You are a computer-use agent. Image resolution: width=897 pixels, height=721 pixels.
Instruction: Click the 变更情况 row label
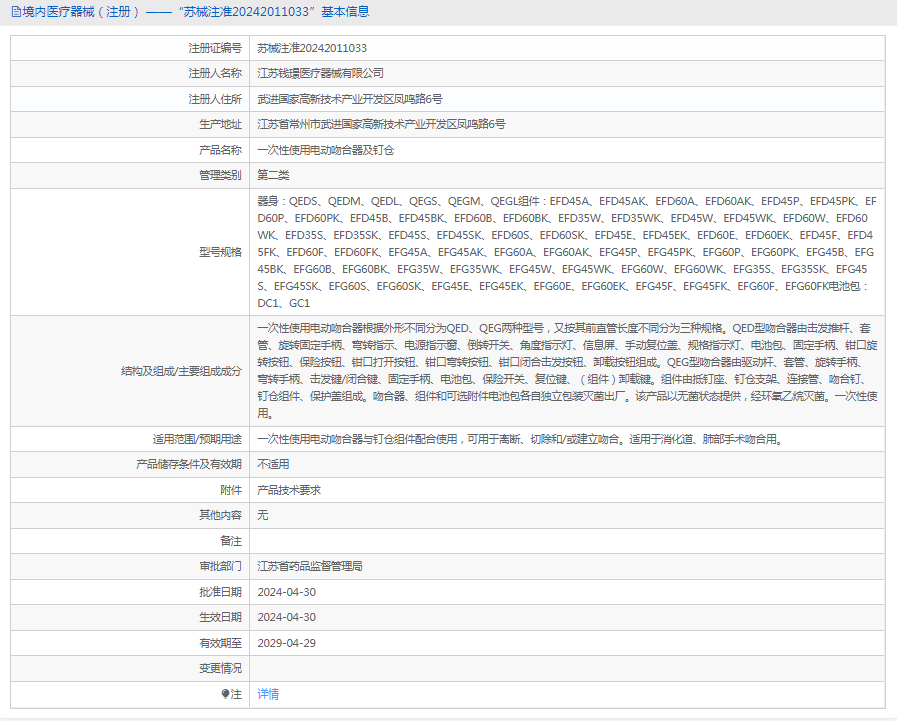[220, 668]
